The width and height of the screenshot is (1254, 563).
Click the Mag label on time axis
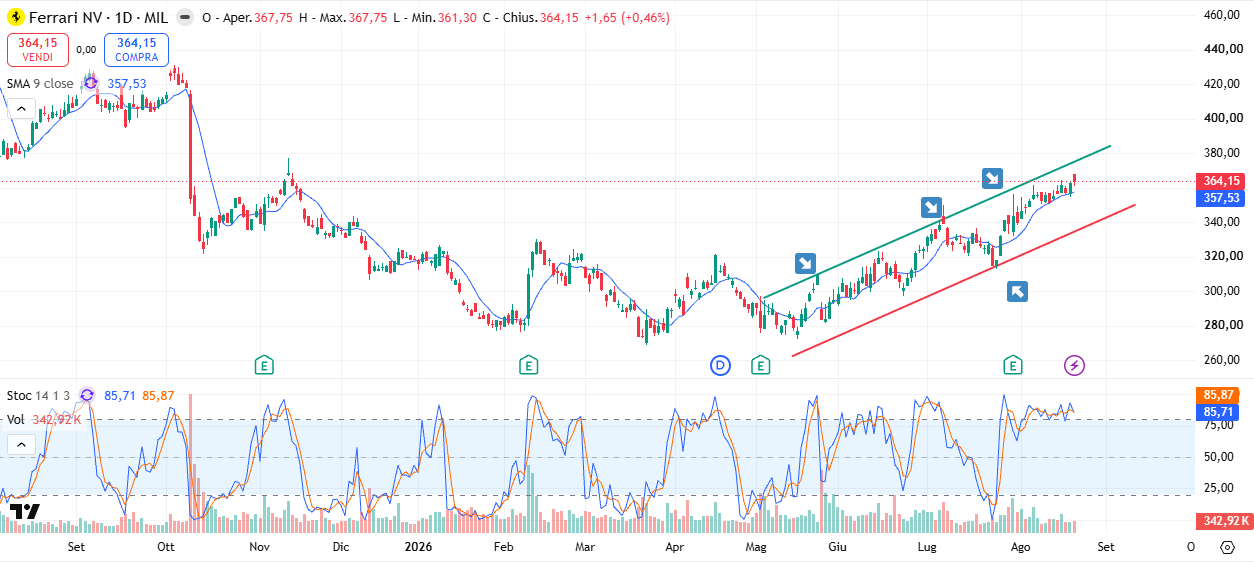coord(757,547)
